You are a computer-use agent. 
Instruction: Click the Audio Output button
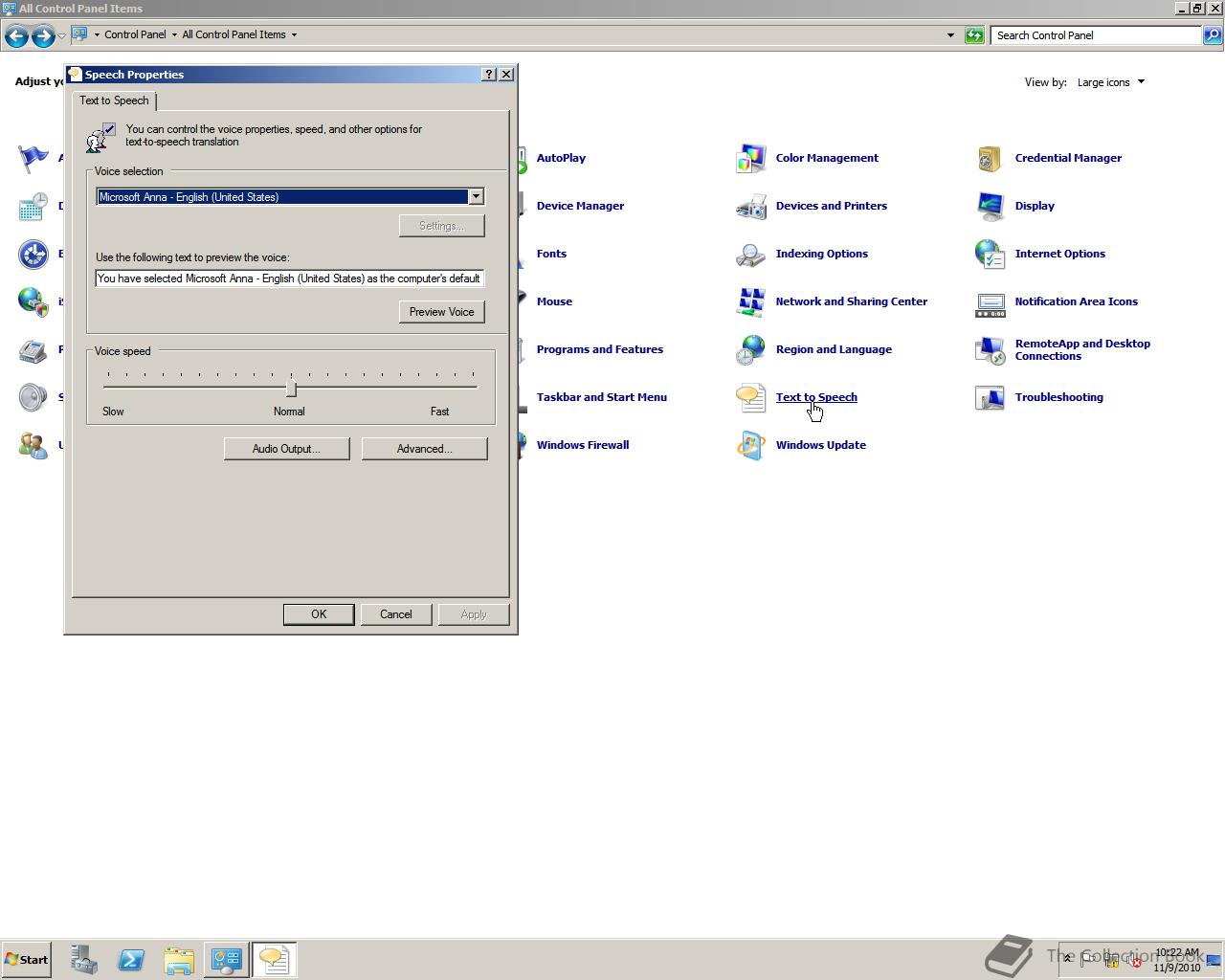[286, 449]
